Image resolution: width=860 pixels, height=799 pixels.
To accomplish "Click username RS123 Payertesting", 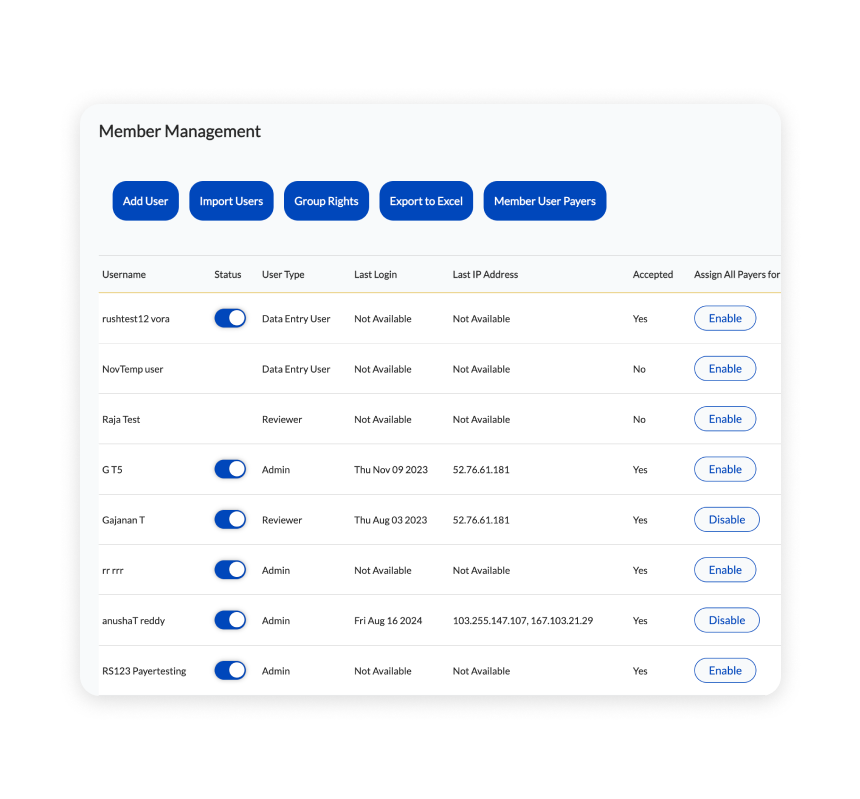I will pos(144,671).
